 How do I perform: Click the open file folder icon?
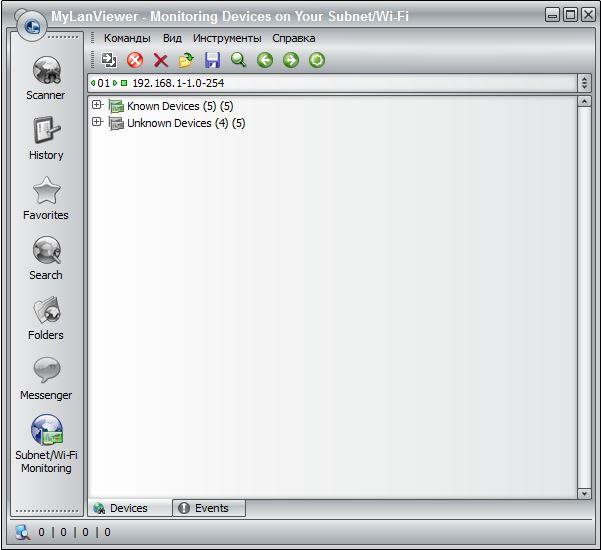coord(186,60)
